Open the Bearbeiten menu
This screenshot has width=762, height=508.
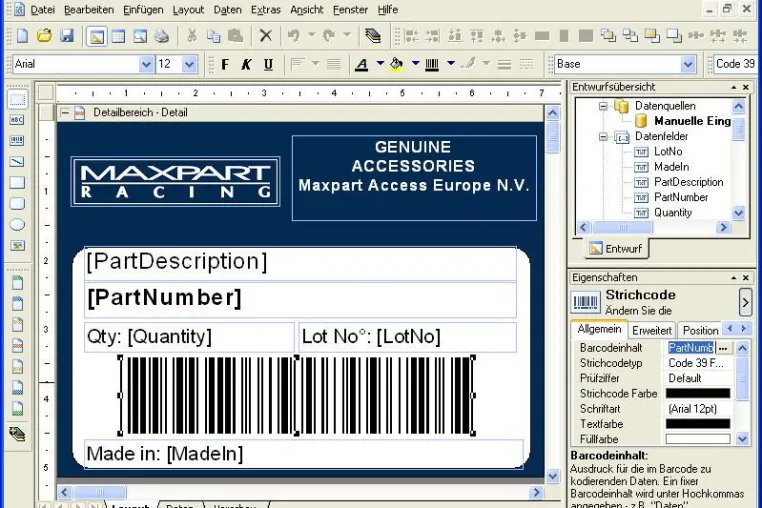coord(89,10)
